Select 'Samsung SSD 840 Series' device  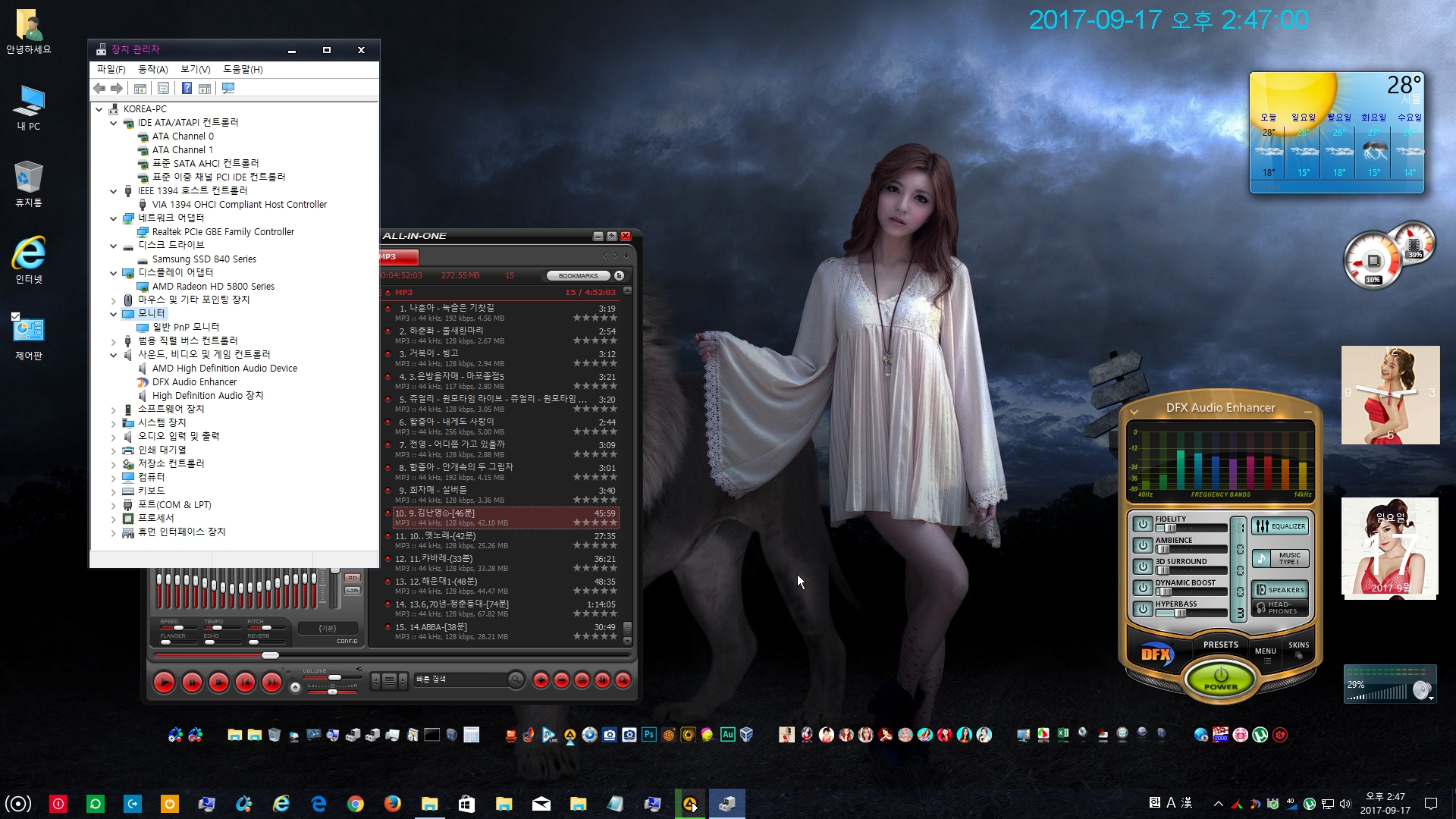click(204, 259)
